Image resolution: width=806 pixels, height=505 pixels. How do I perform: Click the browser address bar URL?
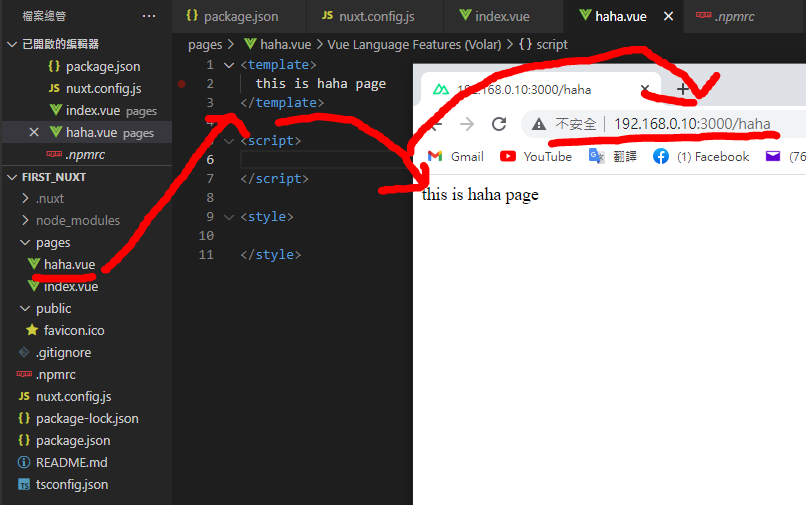tap(692, 124)
